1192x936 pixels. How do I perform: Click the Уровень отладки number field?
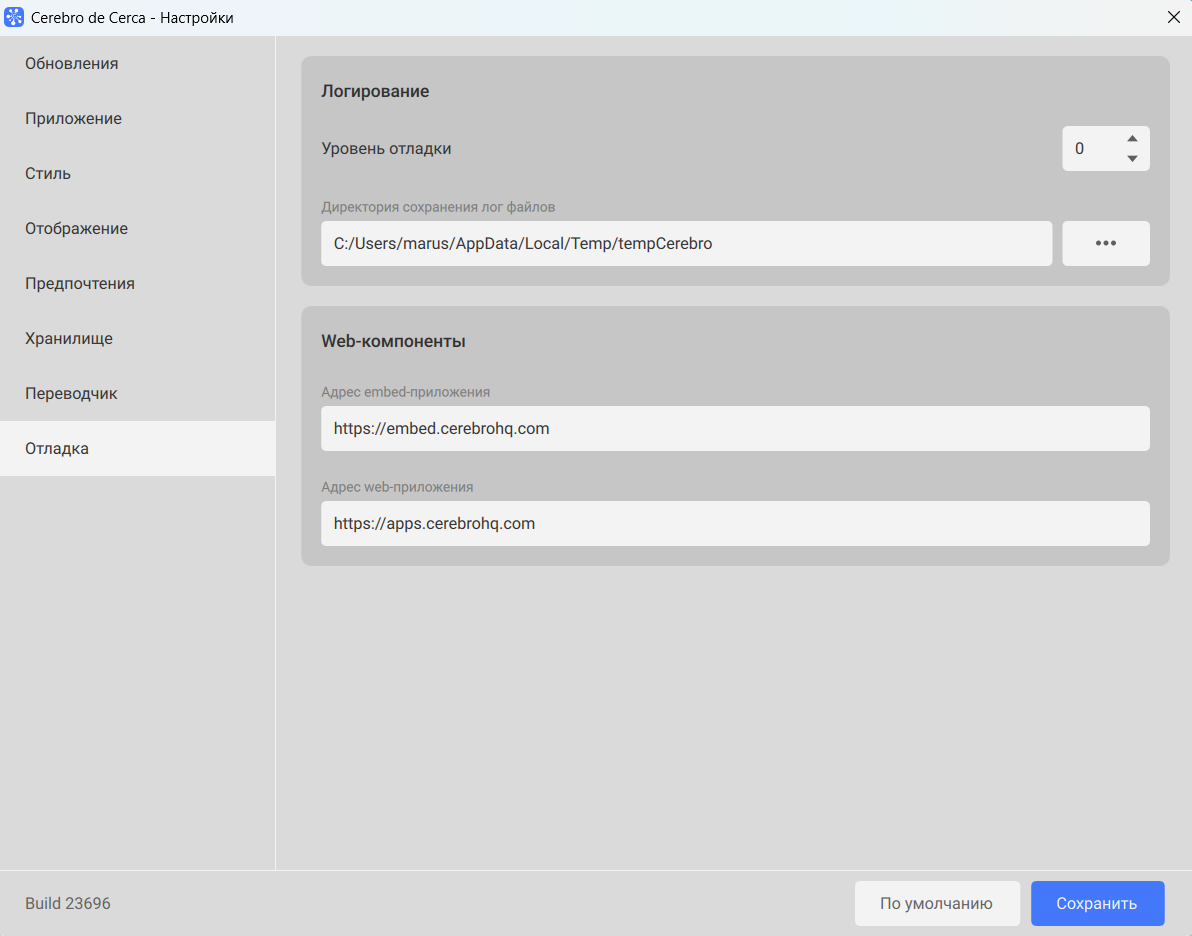point(1090,149)
